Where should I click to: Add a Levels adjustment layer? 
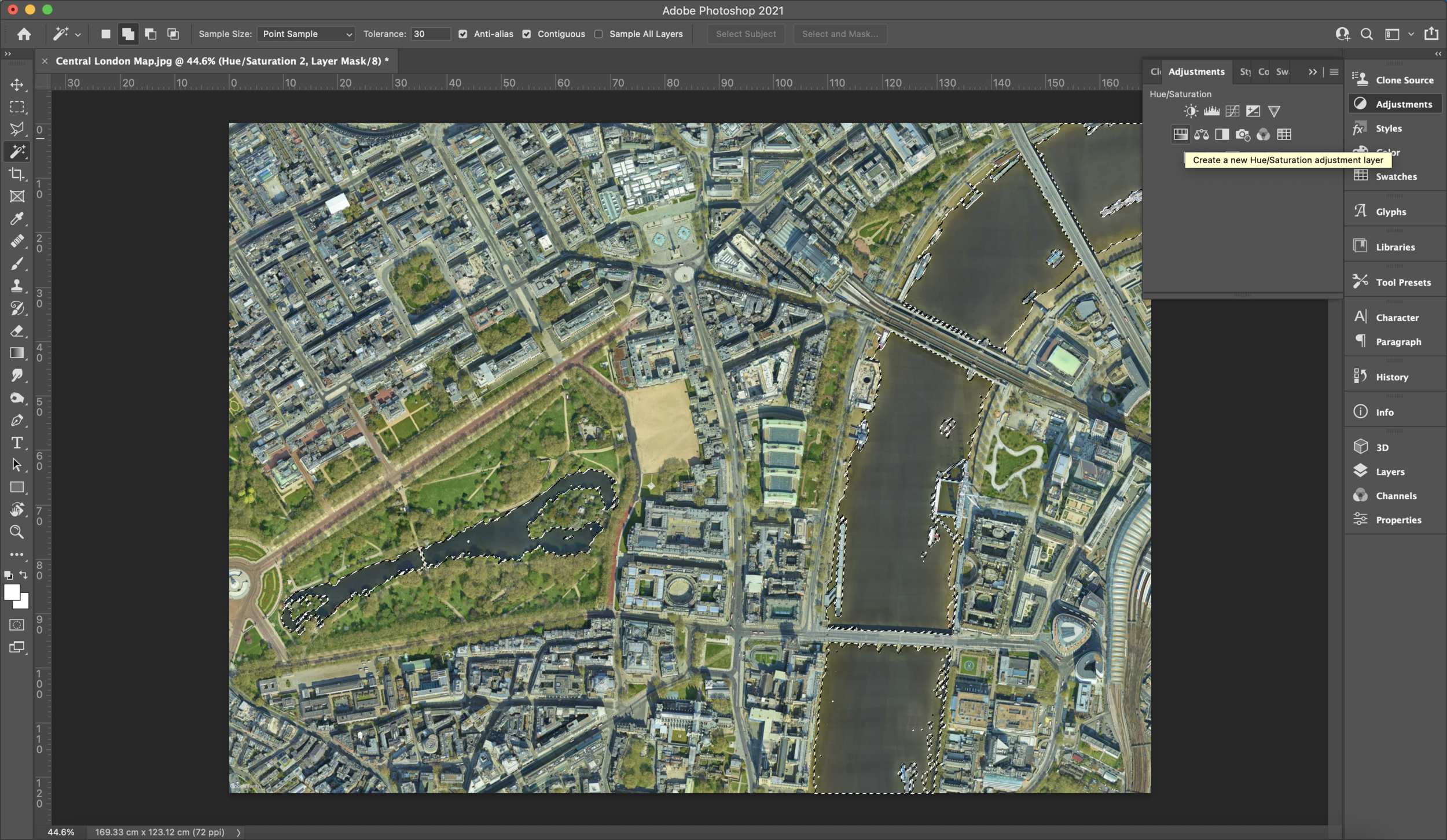pyautogui.click(x=1211, y=111)
